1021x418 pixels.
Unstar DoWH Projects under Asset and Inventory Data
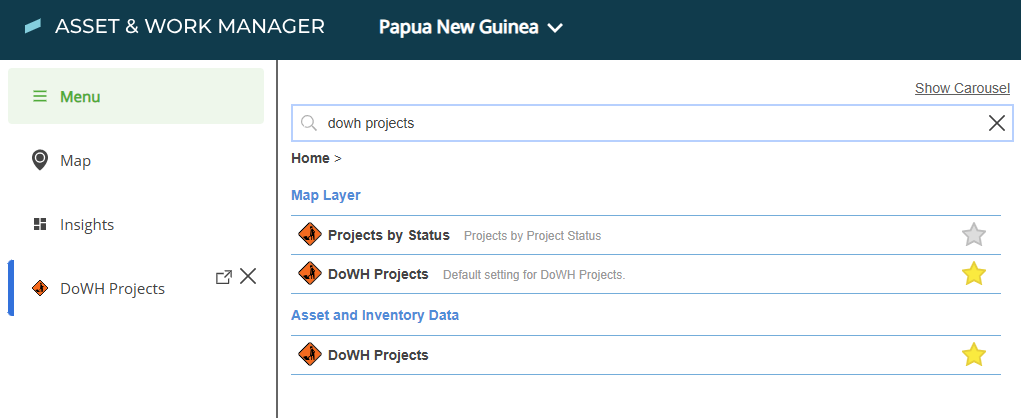coord(973,355)
